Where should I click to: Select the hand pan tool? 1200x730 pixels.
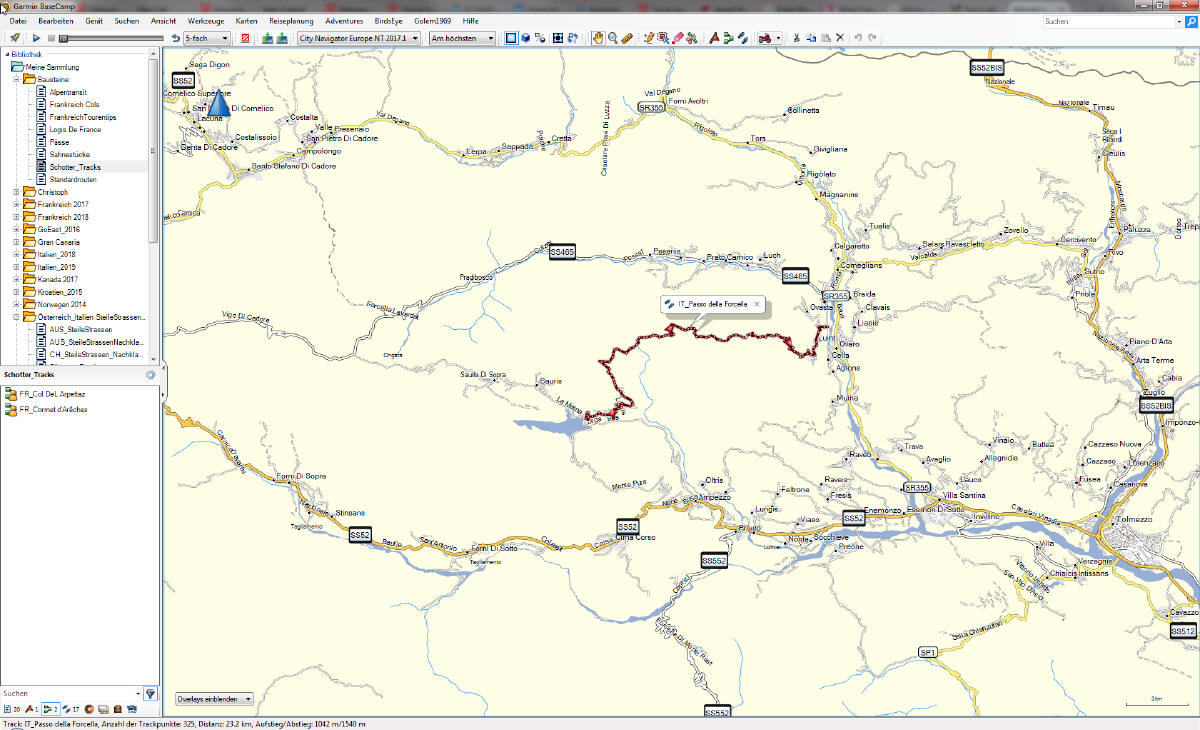click(598, 38)
